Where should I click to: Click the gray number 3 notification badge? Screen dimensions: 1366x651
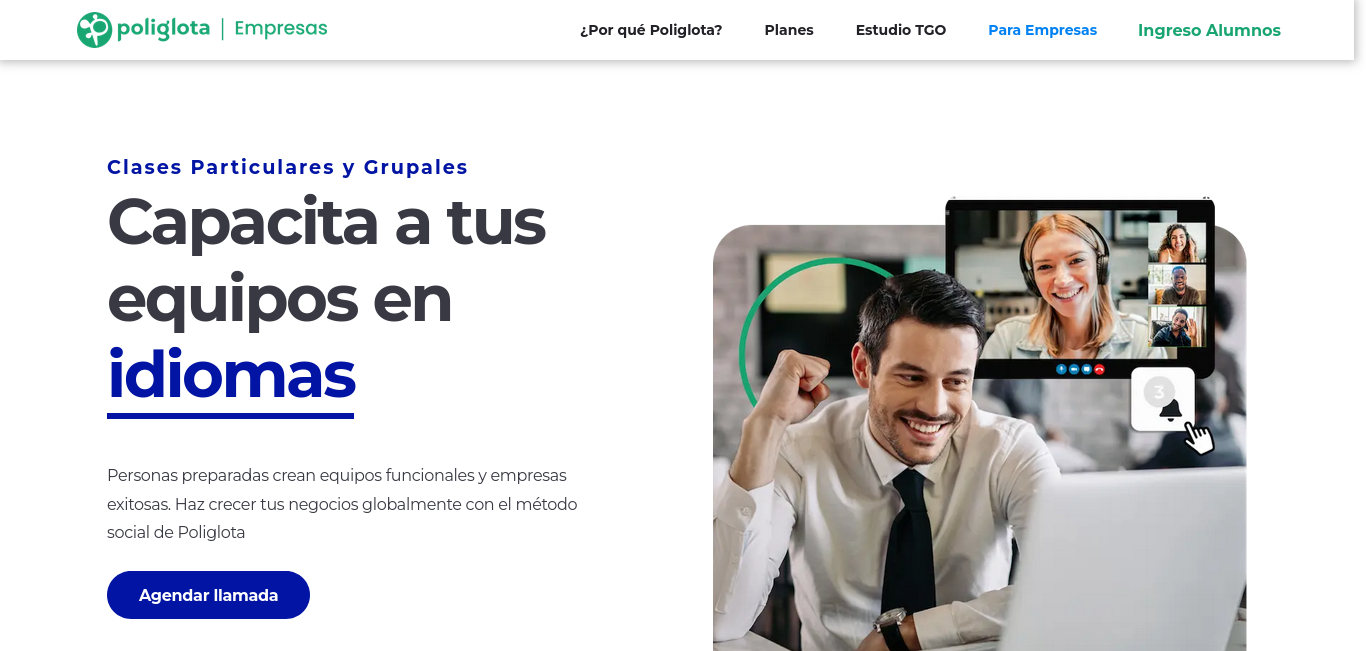pyautogui.click(x=1159, y=392)
